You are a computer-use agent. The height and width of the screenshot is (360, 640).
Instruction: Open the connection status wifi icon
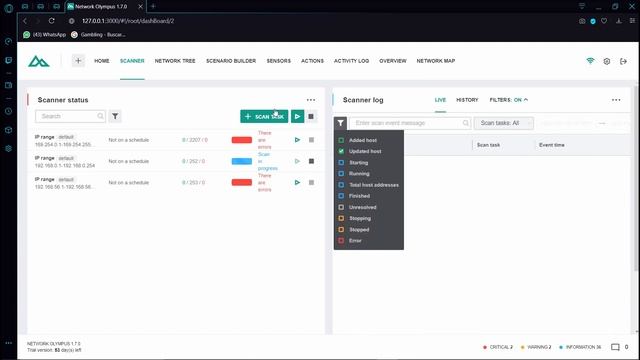590,61
